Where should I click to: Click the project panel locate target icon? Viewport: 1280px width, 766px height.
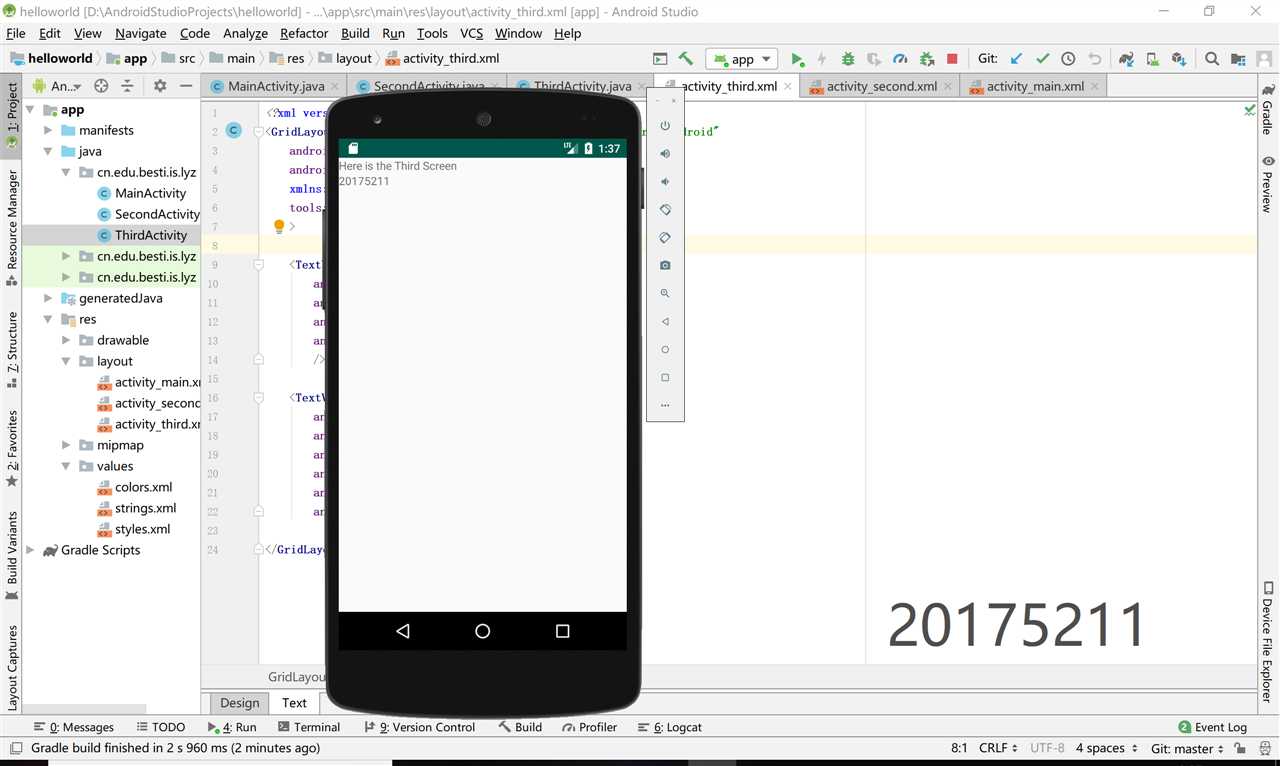[101, 86]
